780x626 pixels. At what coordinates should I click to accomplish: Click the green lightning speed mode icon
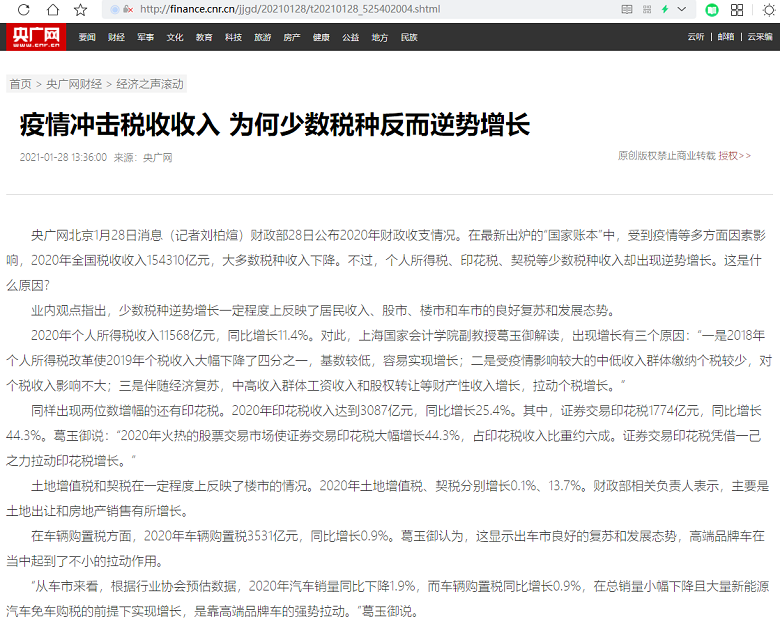click(x=664, y=9)
